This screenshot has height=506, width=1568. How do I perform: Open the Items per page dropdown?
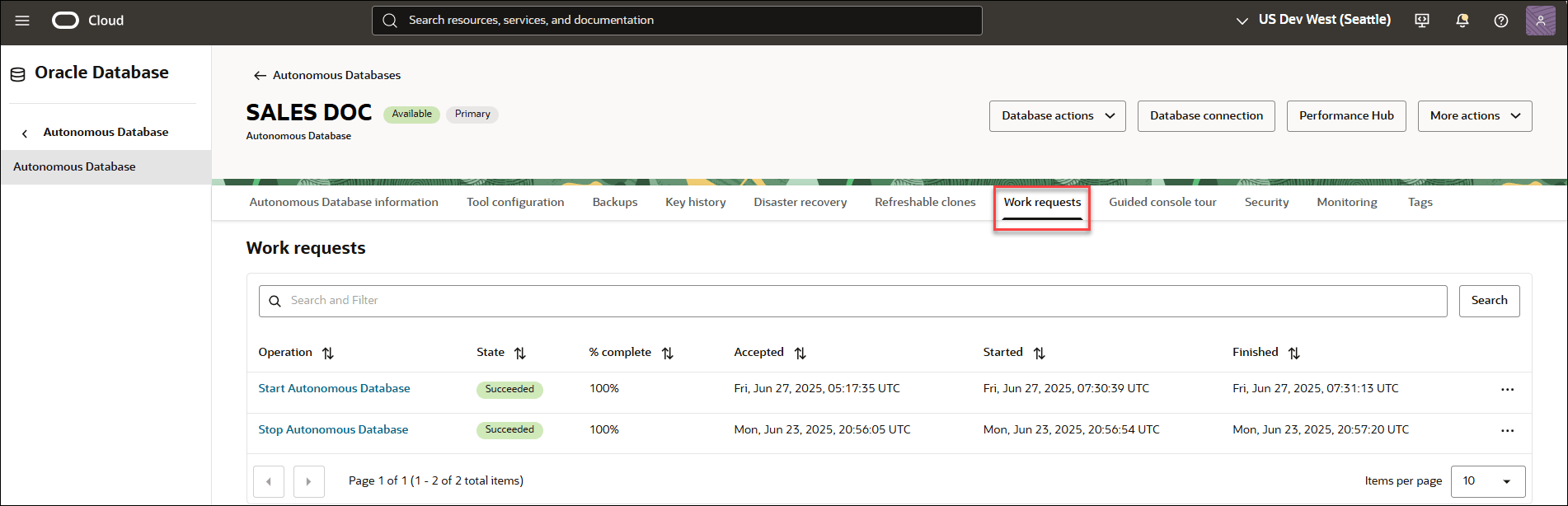click(x=1487, y=481)
